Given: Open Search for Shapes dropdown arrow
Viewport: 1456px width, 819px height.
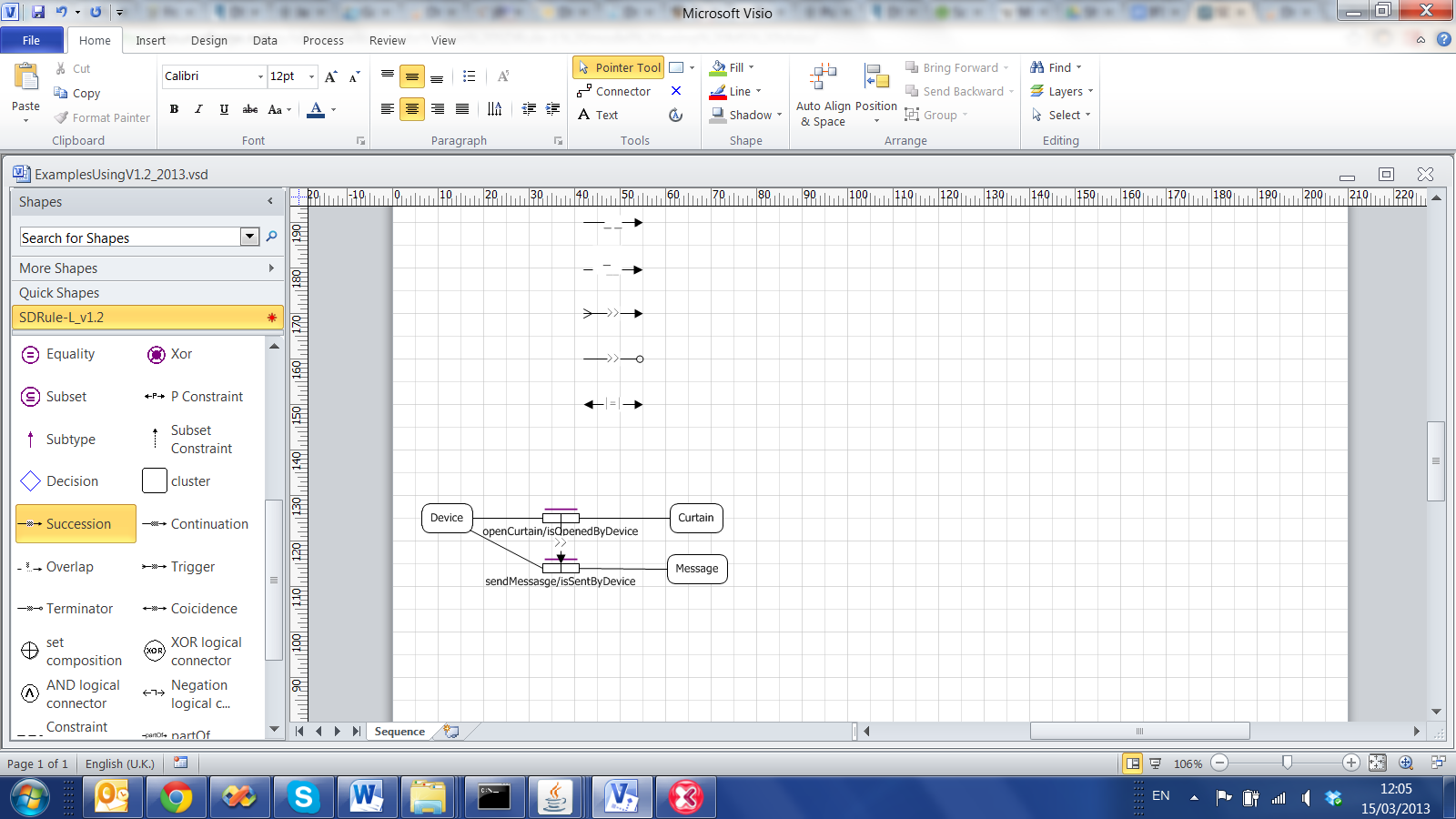Looking at the screenshot, I should click(x=250, y=237).
